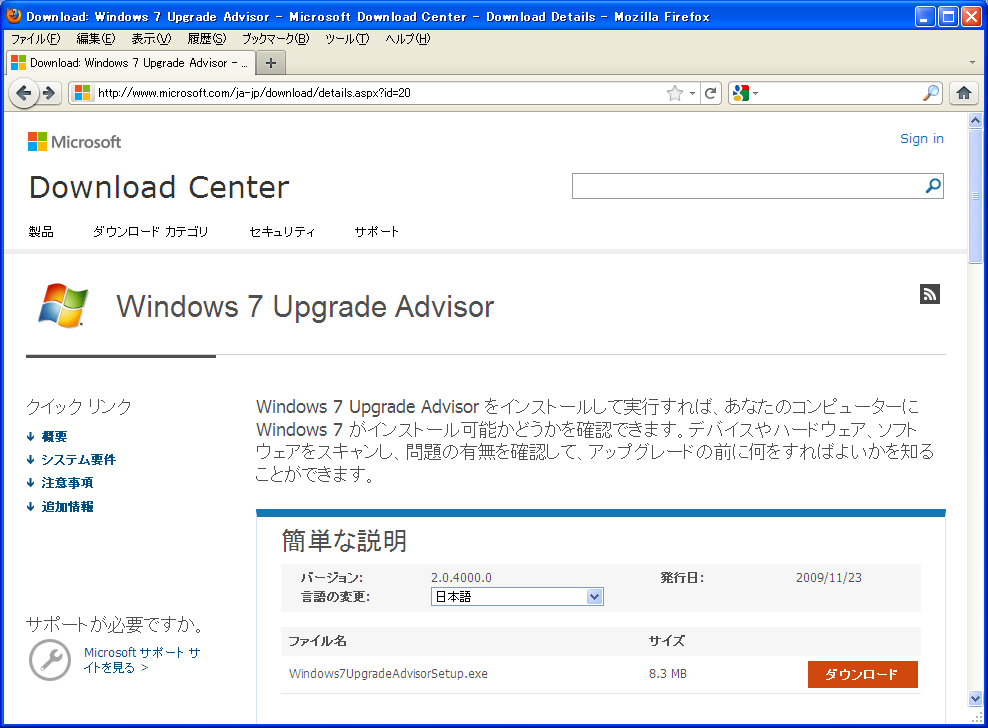The width and height of the screenshot is (988, 728).
Task: Click the Microsoft logo in page header
Action: (x=74, y=142)
